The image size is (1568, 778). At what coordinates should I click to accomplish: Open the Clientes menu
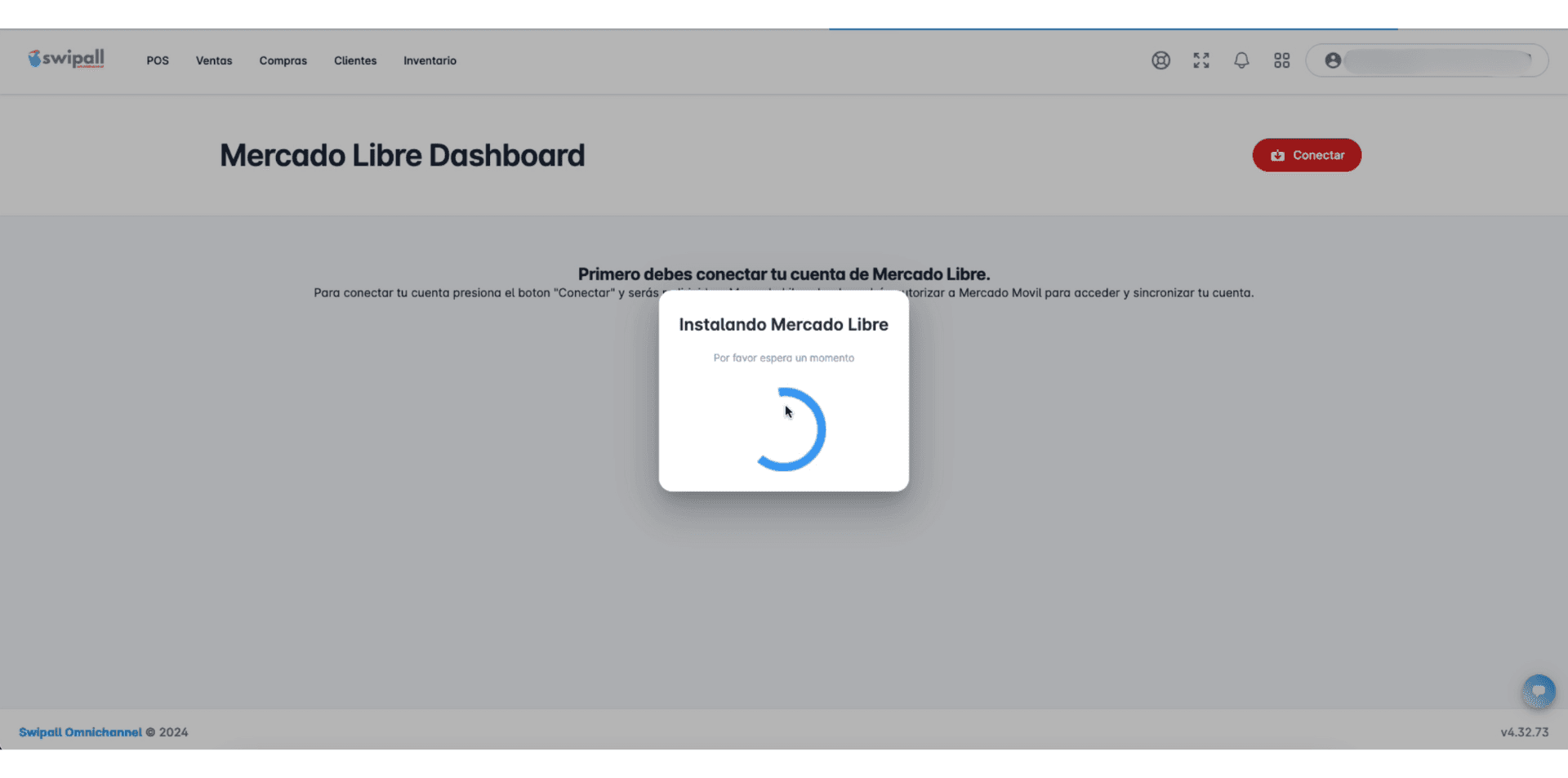click(x=355, y=60)
